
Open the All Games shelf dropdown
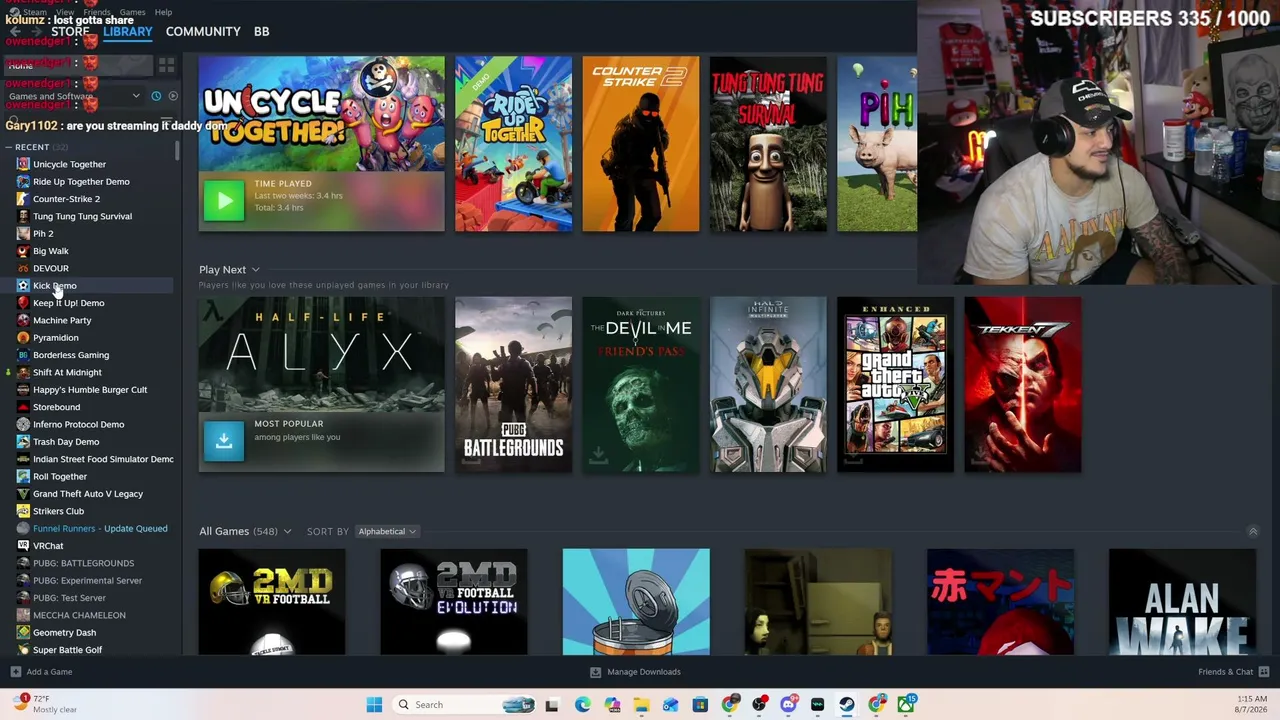pos(287,532)
